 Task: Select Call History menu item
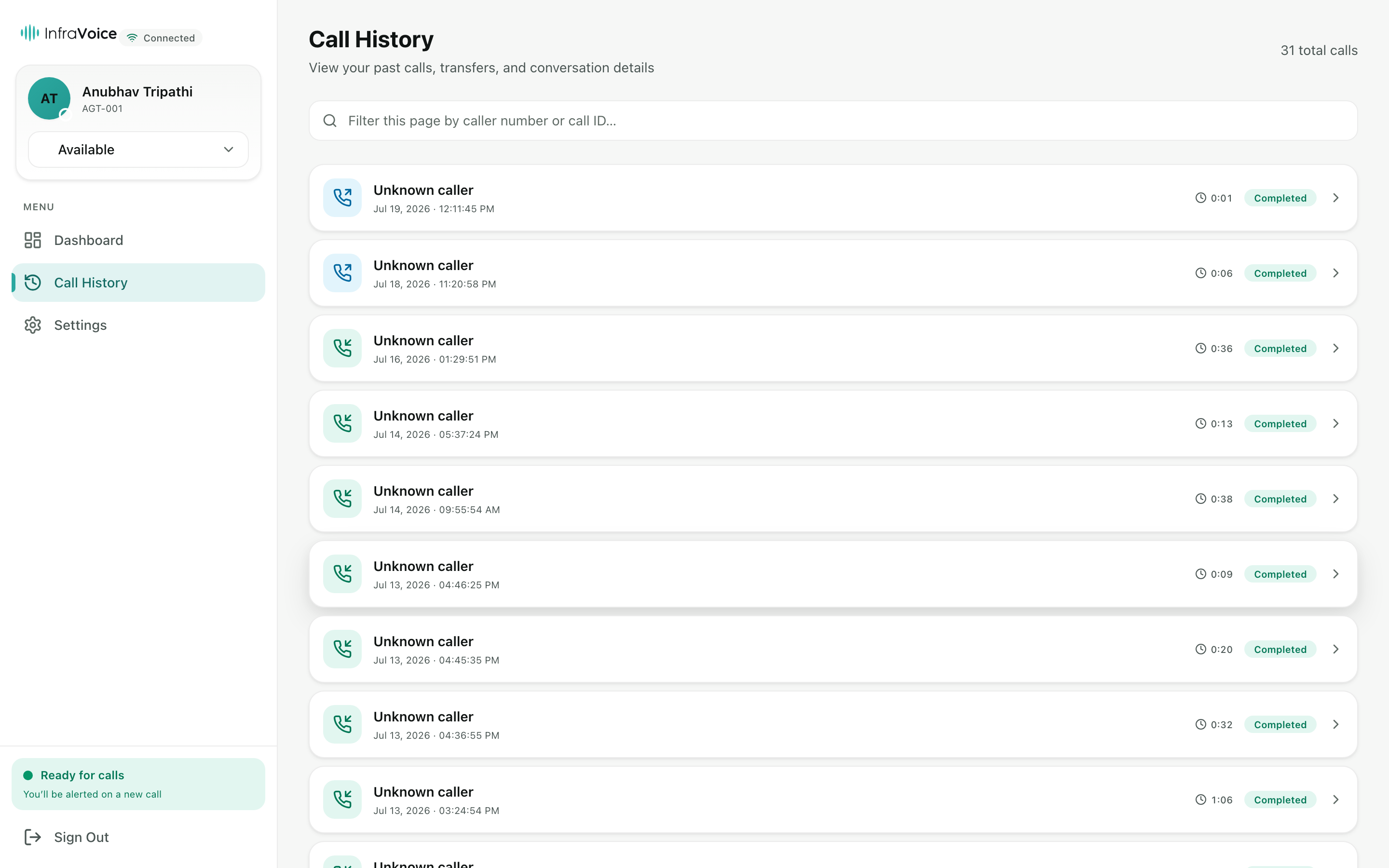coord(138,283)
